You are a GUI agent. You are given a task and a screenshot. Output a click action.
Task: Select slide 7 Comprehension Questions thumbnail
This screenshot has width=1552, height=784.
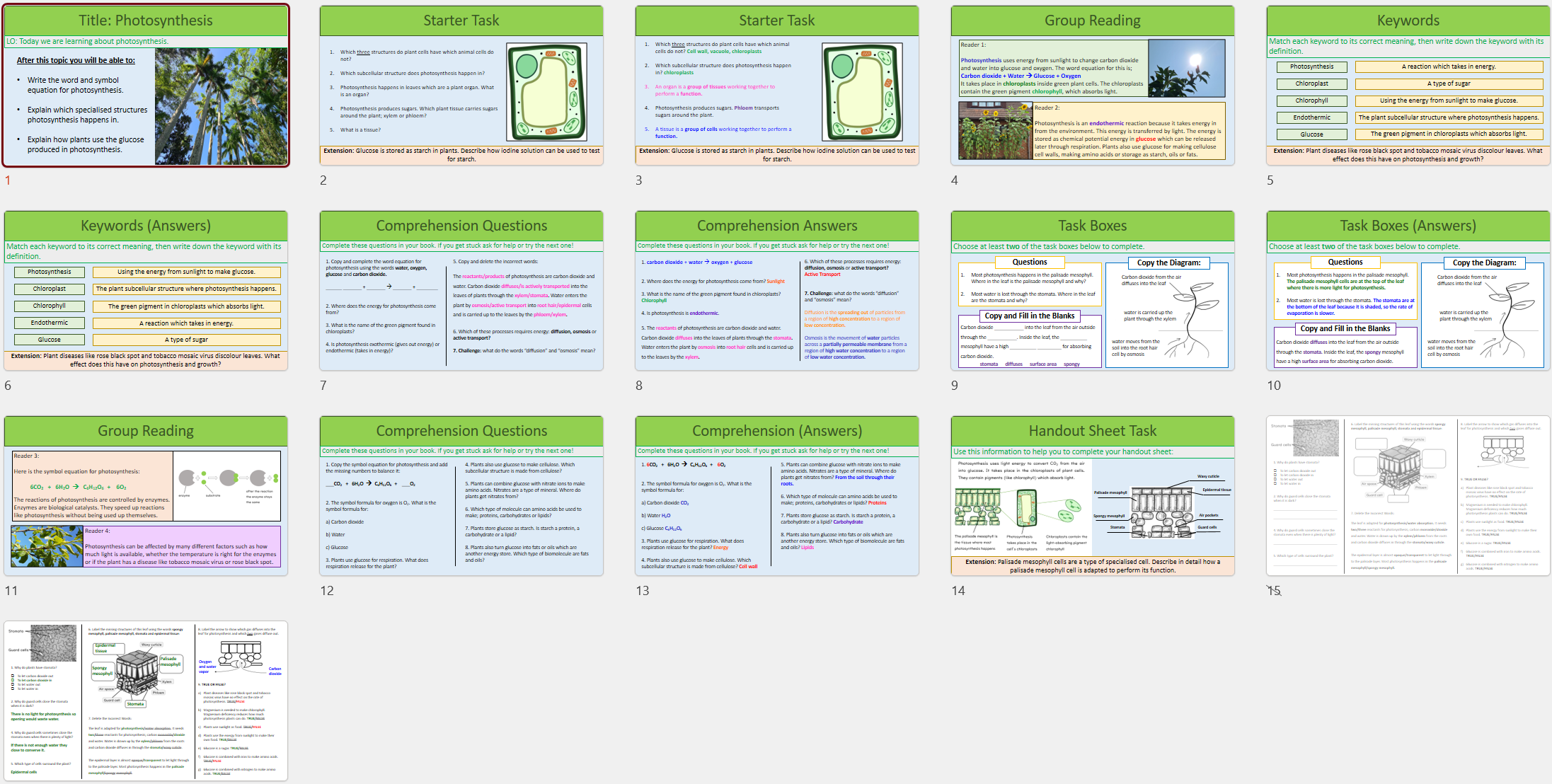(461, 291)
